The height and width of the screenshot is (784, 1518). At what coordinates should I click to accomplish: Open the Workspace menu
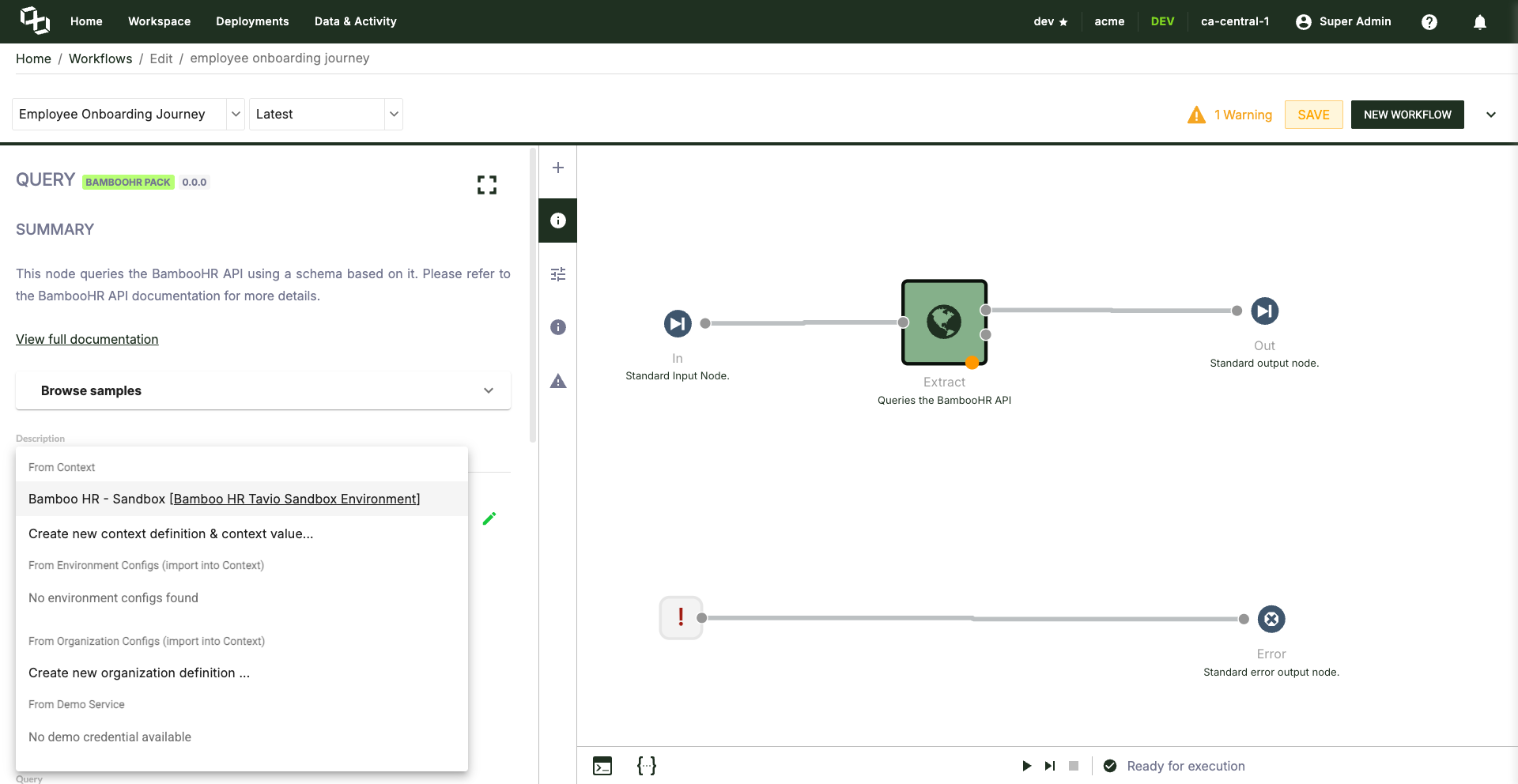pyautogui.click(x=159, y=21)
